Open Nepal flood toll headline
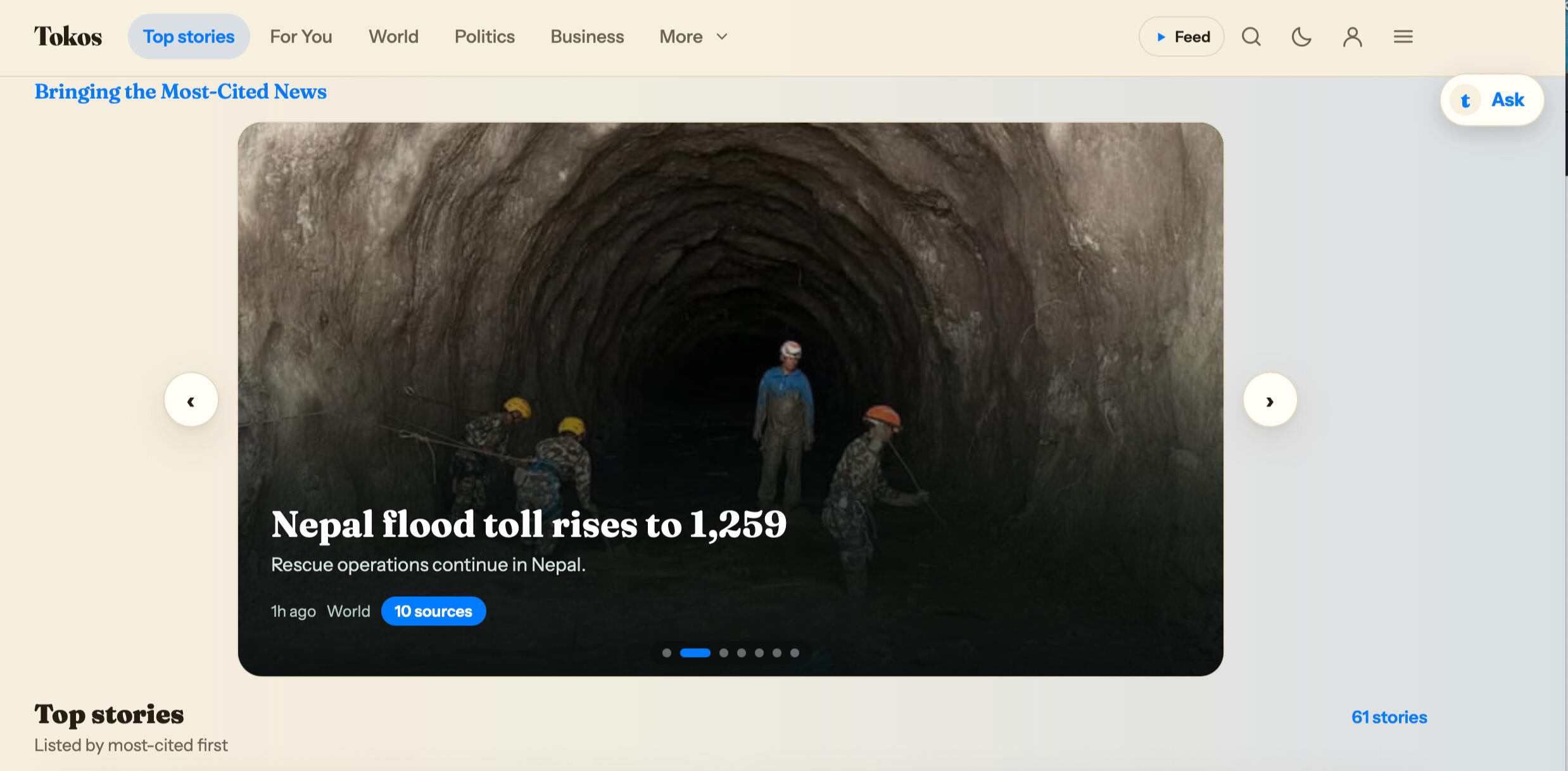 point(529,525)
